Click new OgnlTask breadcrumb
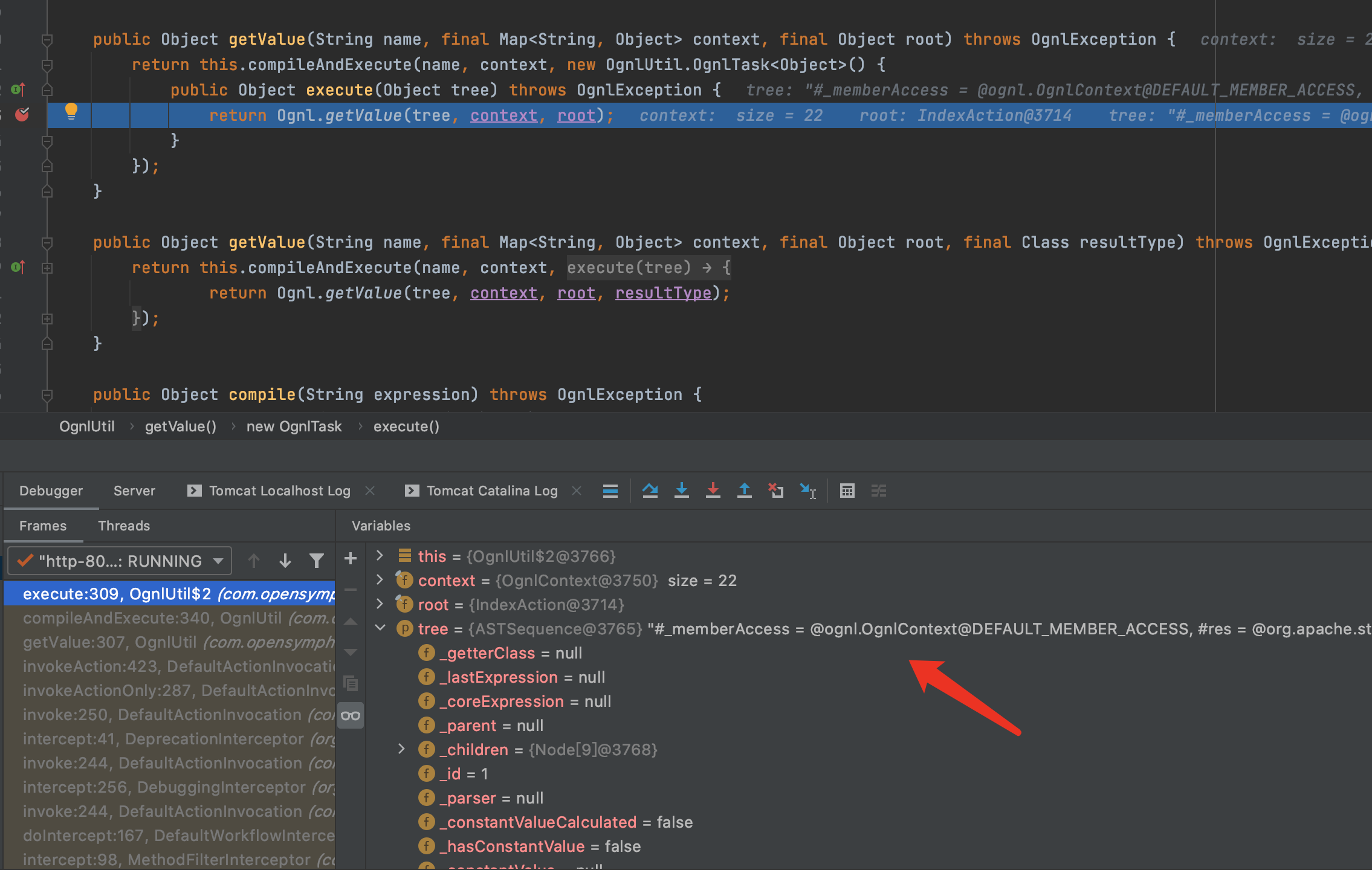This screenshot has width=1372, height=870. [x=294, y=427]
